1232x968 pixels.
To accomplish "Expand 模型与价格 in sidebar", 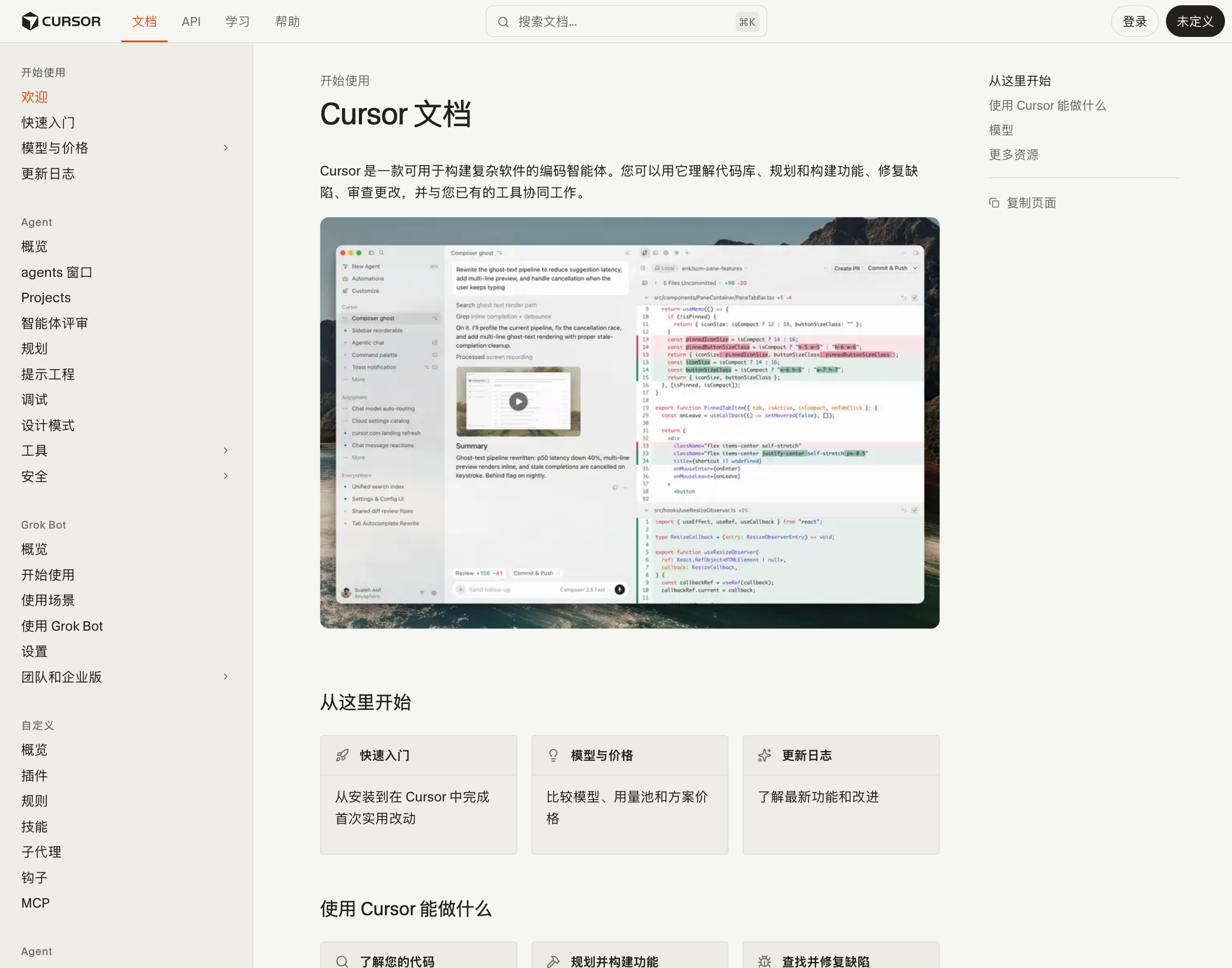I will (226, 148).
